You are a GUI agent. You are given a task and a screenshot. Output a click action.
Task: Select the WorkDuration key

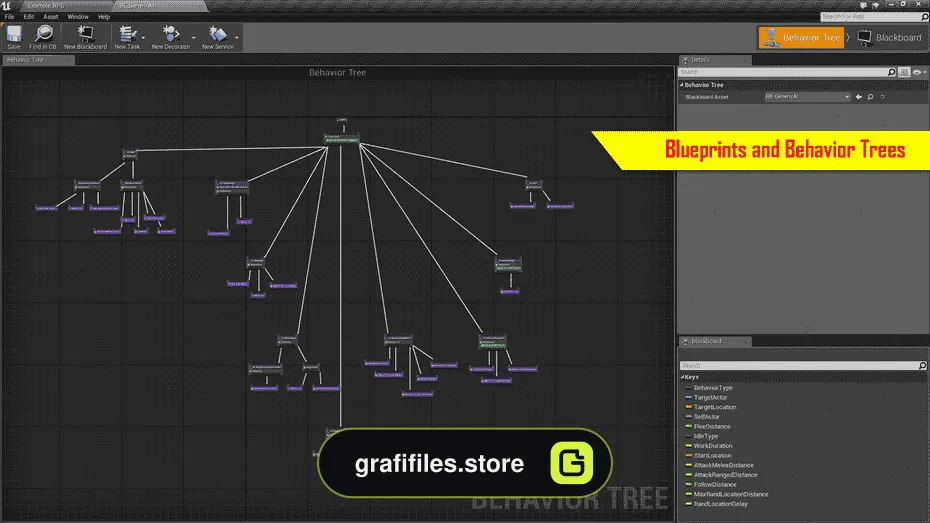713,446
